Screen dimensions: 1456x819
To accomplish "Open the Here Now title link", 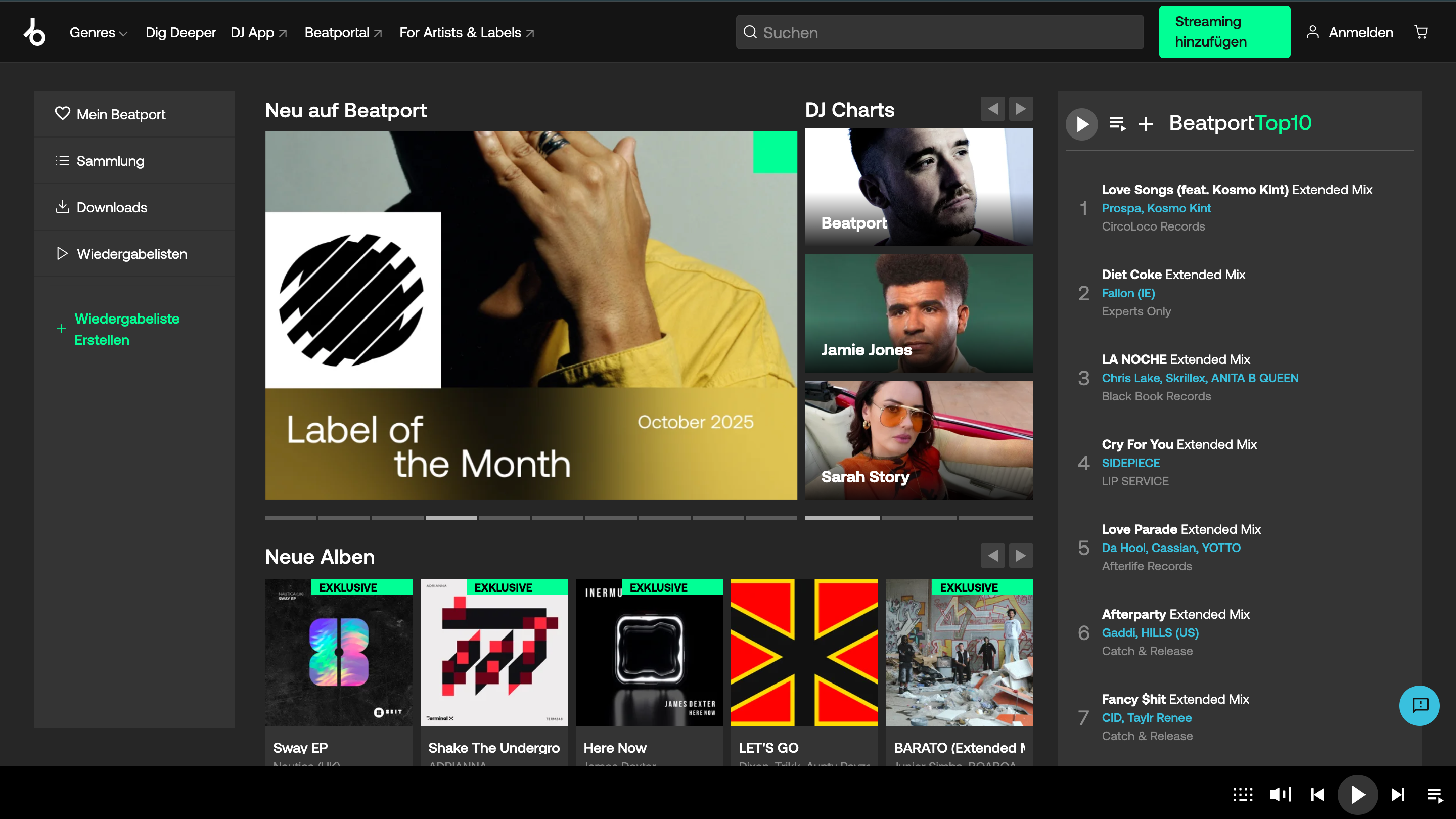I will (614, 748).
